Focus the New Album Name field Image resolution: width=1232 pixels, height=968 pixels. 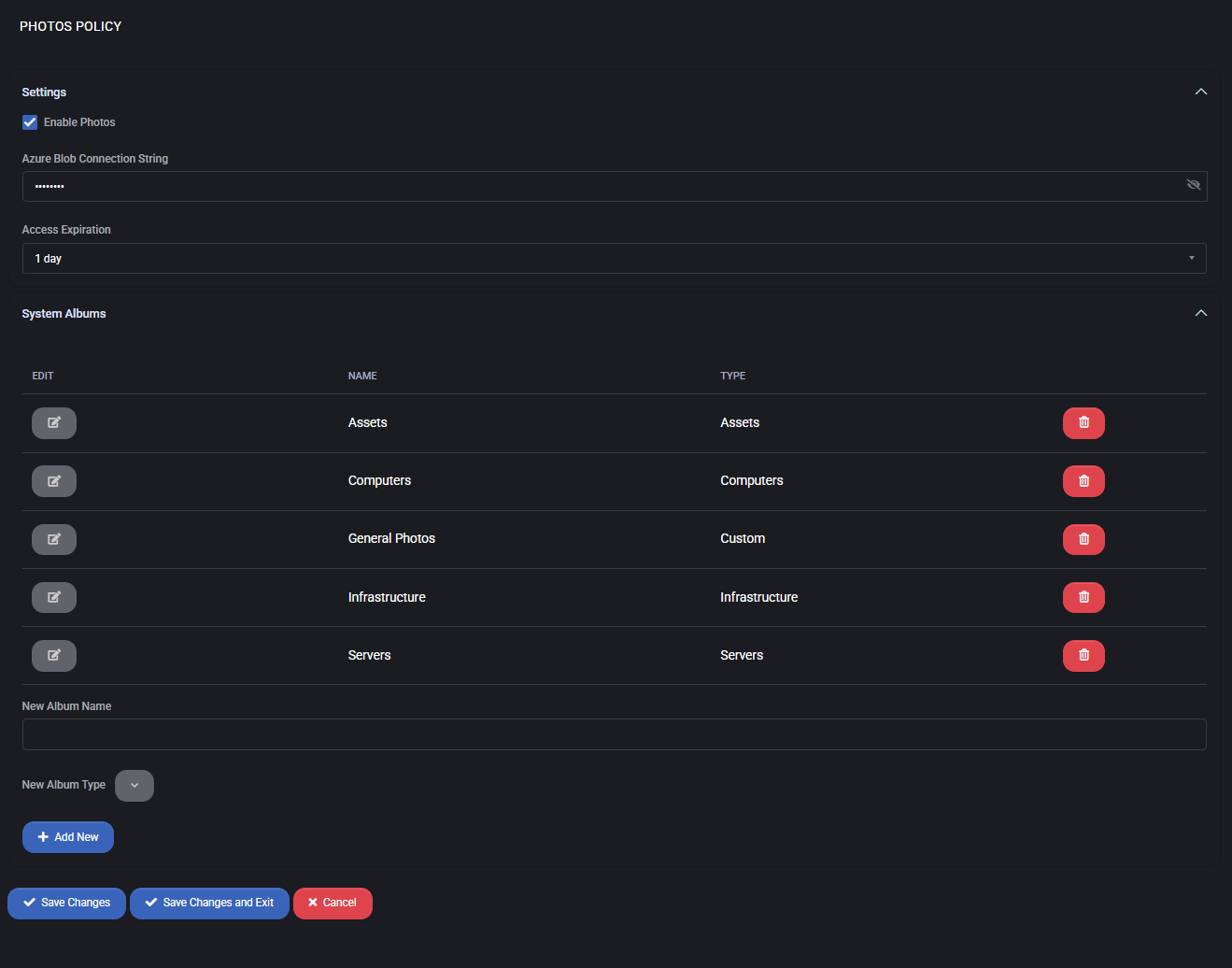pyautogui.click(x=614, y=734)
